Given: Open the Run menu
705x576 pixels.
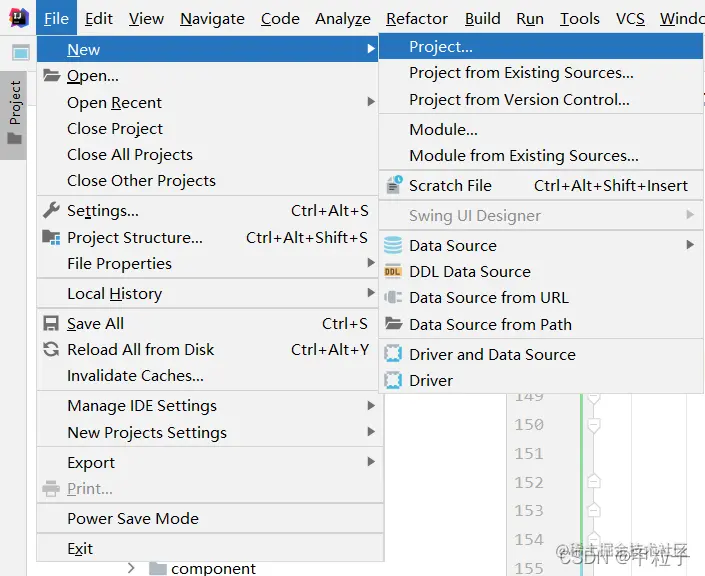Looking at the screenshot, I should pyautogui.click(x=530, y=18).
